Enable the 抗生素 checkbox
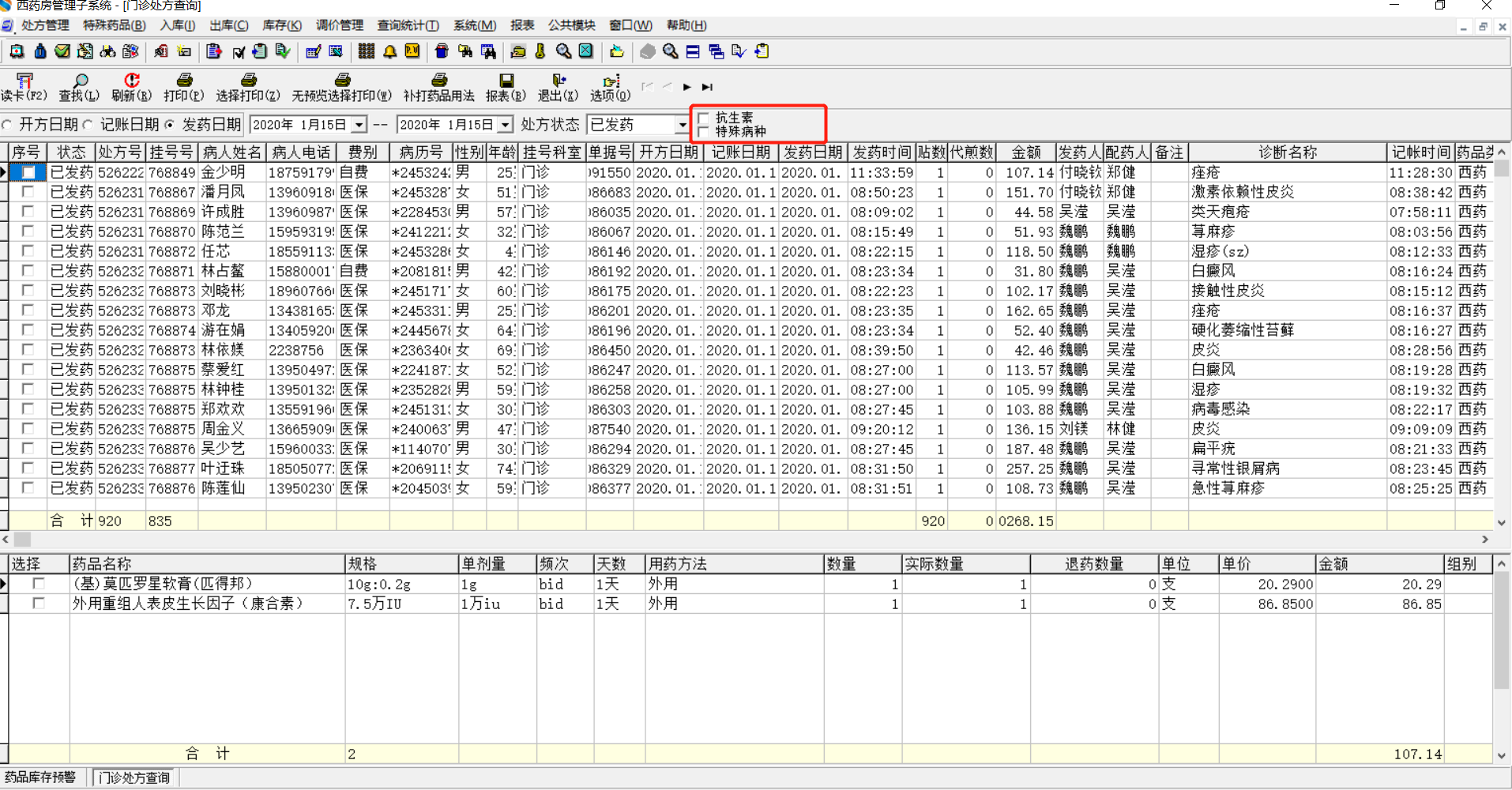The height and width of the screenshot is (790, 1512). 704,118
